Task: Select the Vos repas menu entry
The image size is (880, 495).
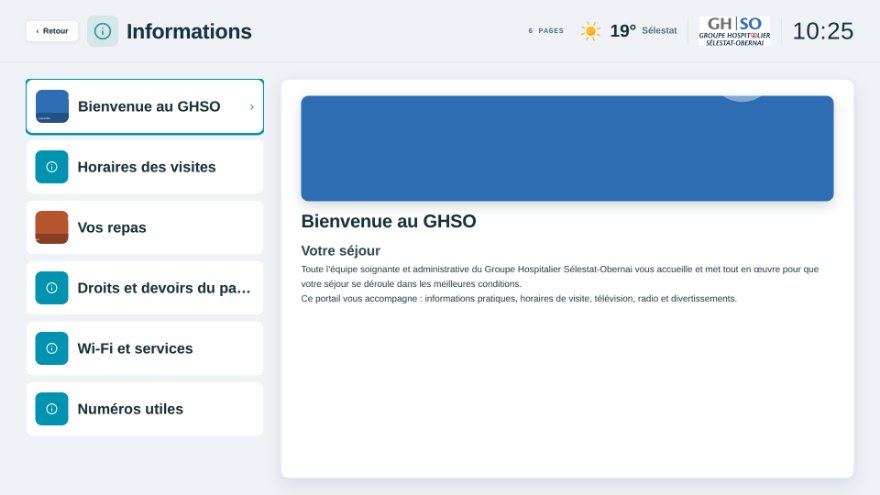Action: click(x=145, y=227)
